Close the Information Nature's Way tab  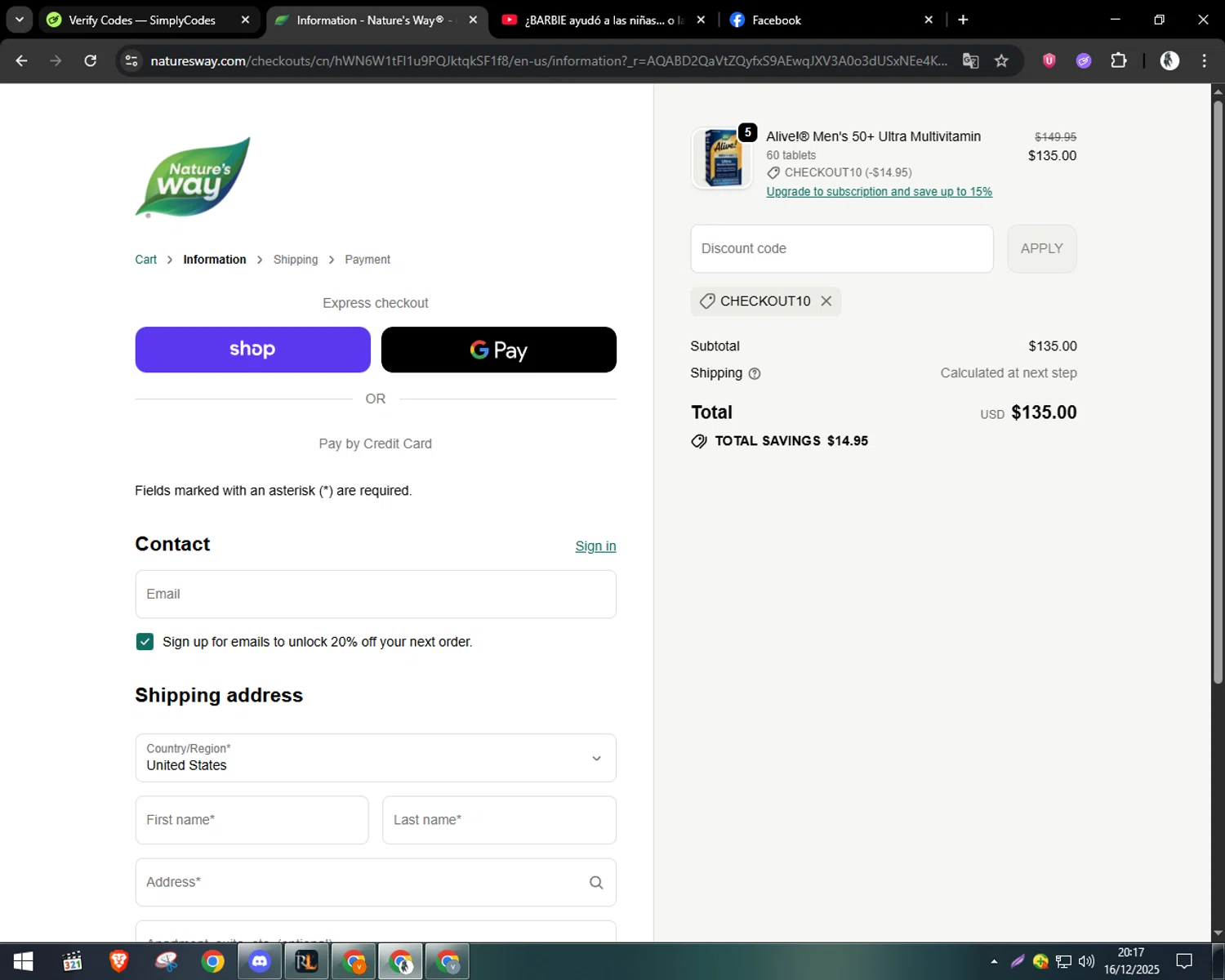point(473,20)
